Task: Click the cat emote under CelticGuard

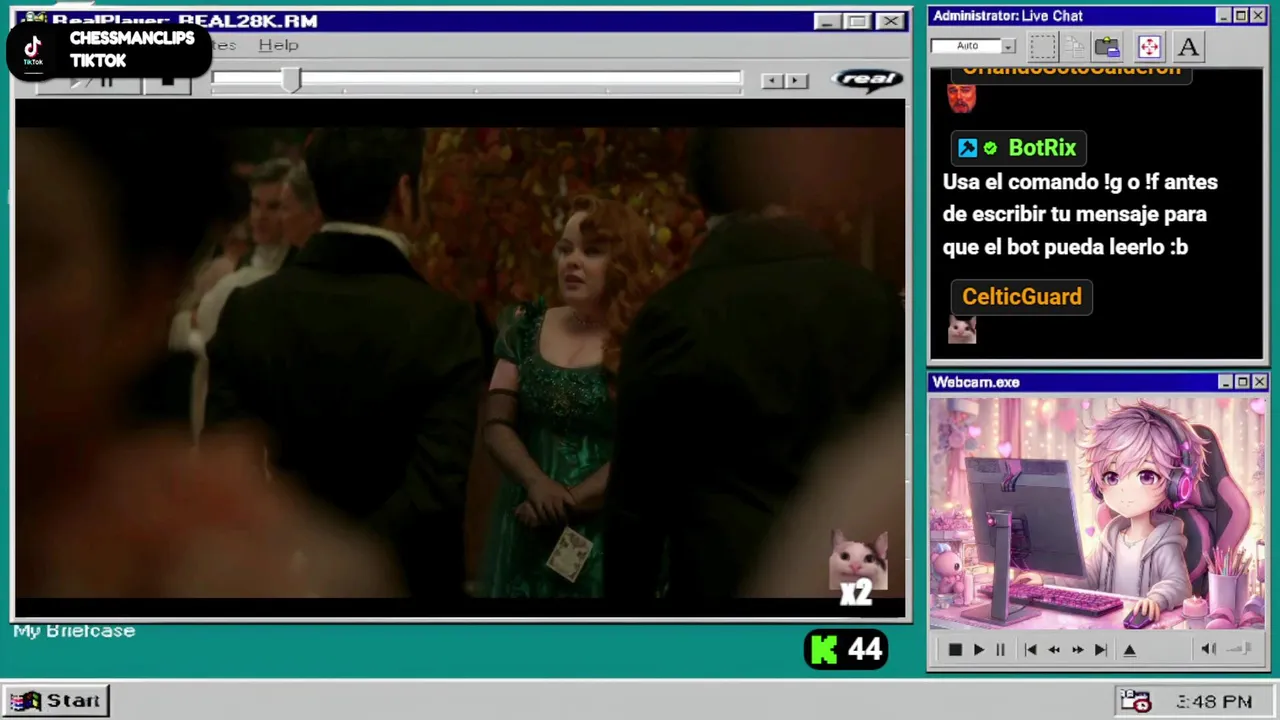Action: click(x=962, y=329)
